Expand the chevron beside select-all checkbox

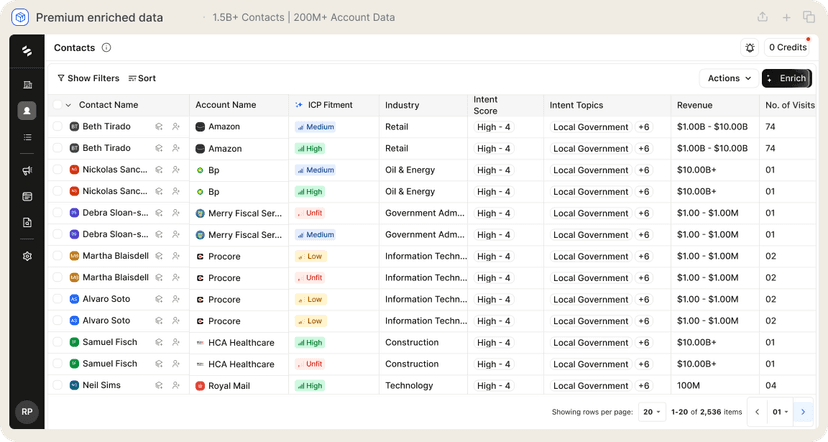[68, 105]
